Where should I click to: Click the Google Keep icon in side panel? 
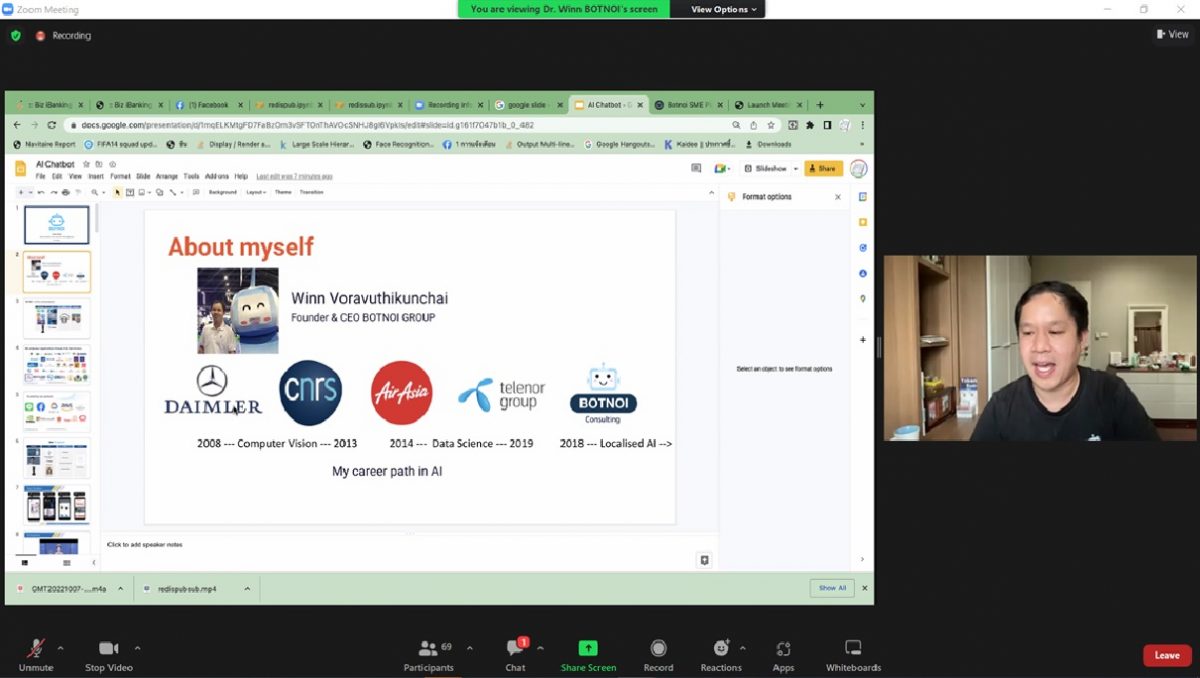tap(863, 222)
